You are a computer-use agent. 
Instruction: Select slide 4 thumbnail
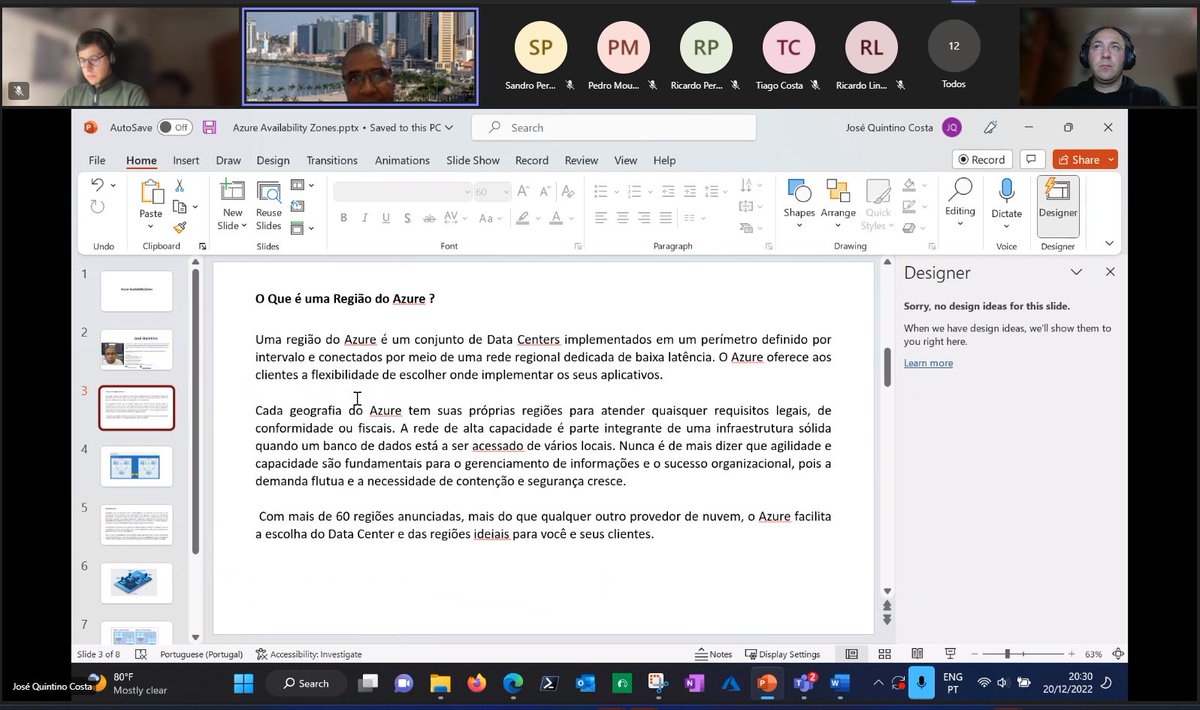tap(136, 466)
